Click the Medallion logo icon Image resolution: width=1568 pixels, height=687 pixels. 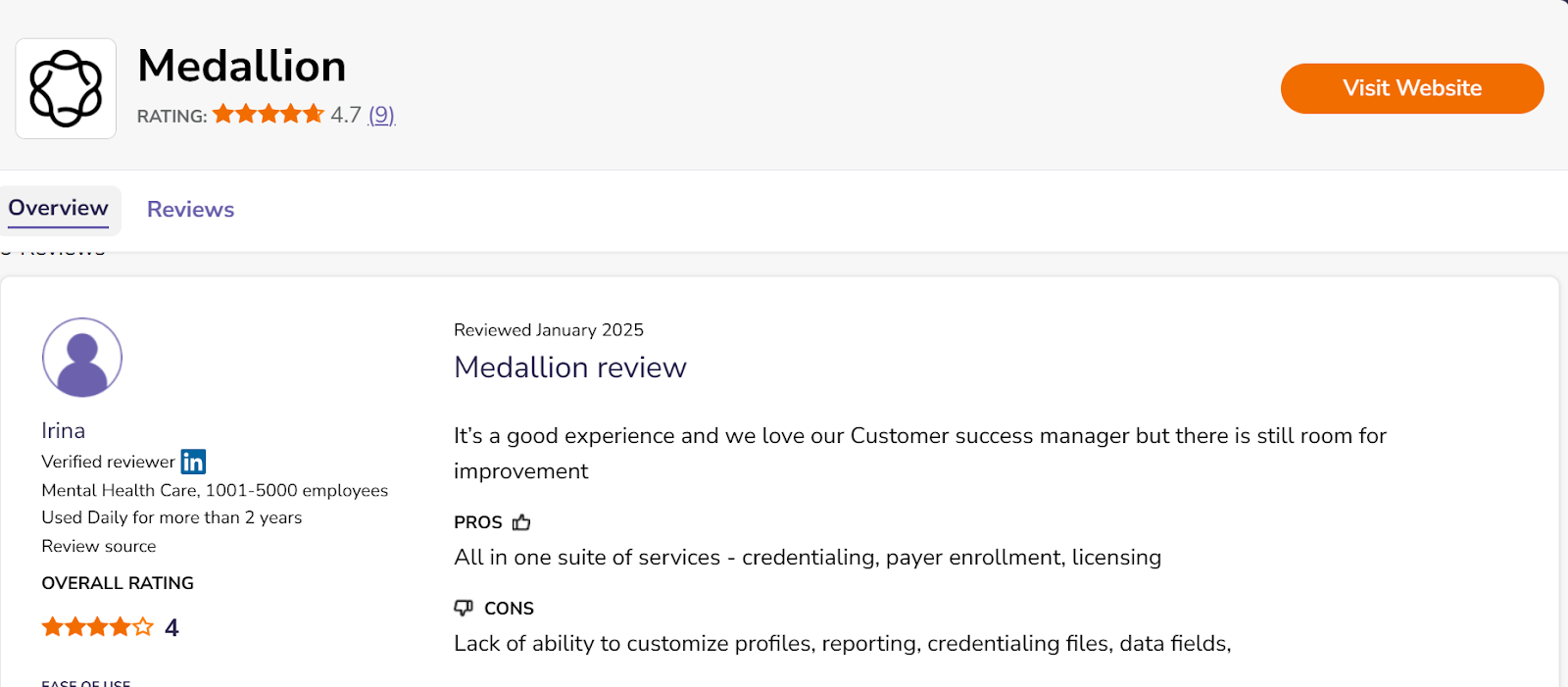pyautogui.click(x=66, y=89)
